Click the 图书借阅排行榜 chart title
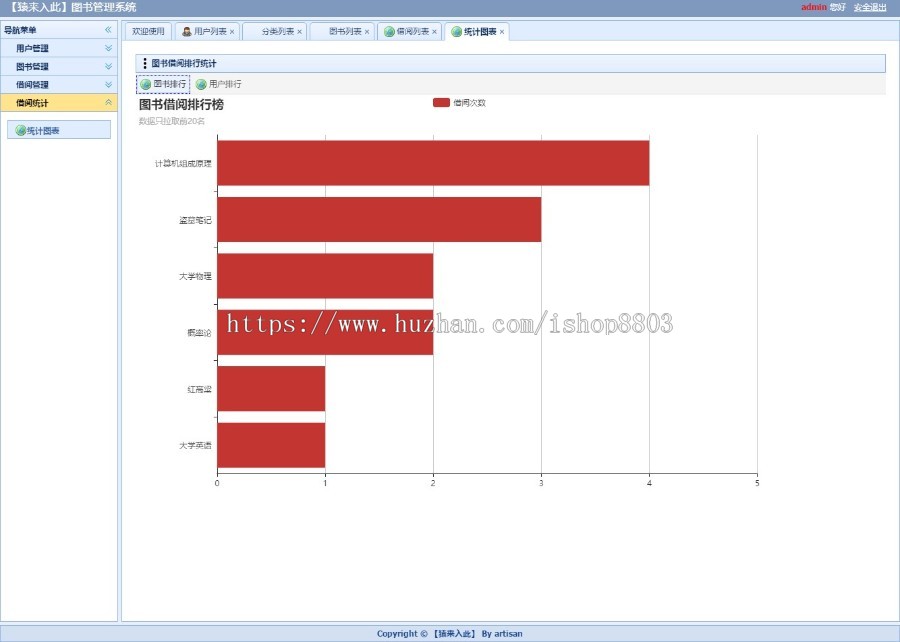This screenshot has height=642, width=900. click(181, 104)
